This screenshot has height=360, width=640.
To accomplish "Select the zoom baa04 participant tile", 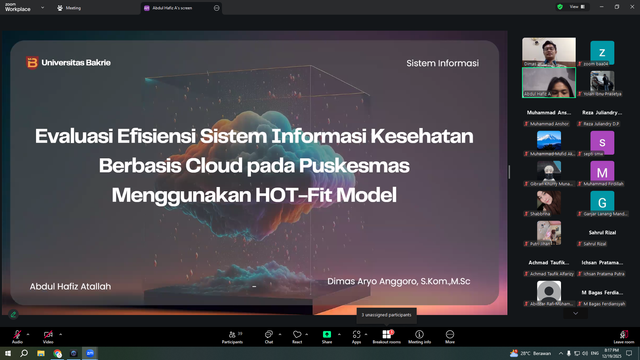I will (x=602, y=53).
